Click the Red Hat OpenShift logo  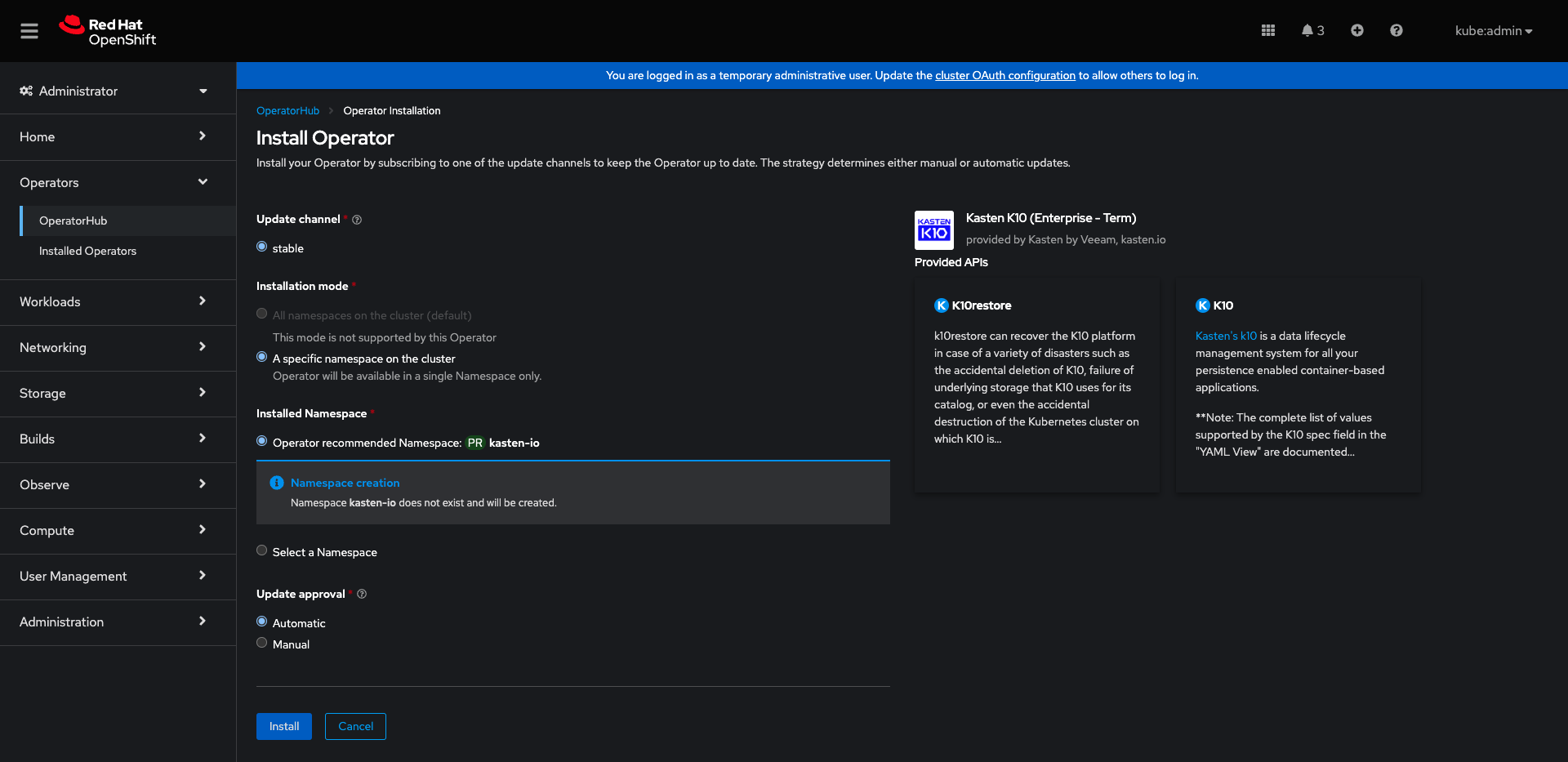(107, 31)
